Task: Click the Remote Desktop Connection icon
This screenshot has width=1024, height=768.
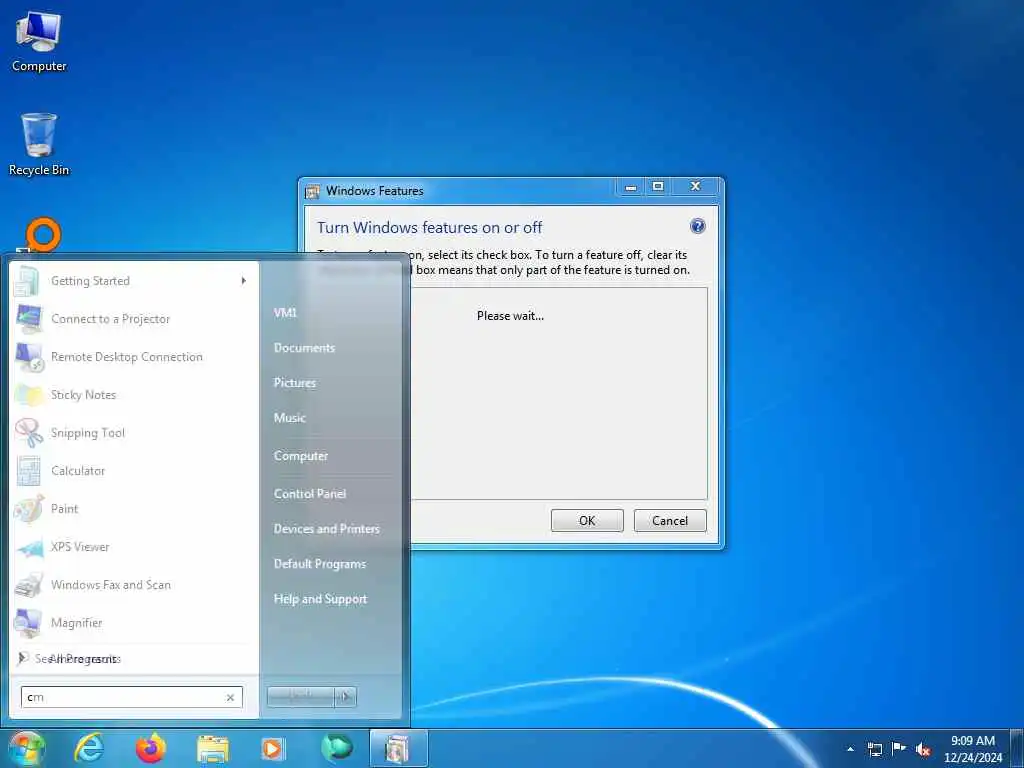Action: (28, 357)
